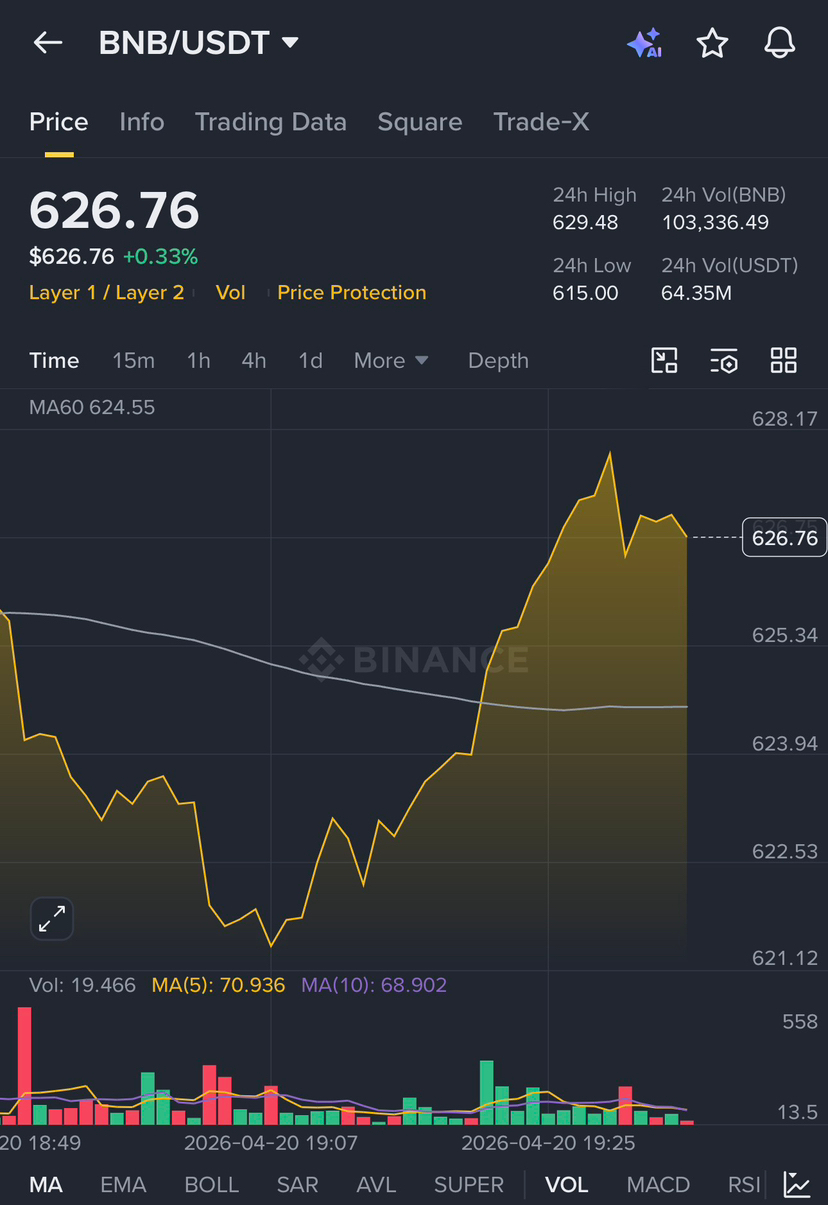Open the Square tab
This screenshot has height=1205, width=828.
click(420, 122)
